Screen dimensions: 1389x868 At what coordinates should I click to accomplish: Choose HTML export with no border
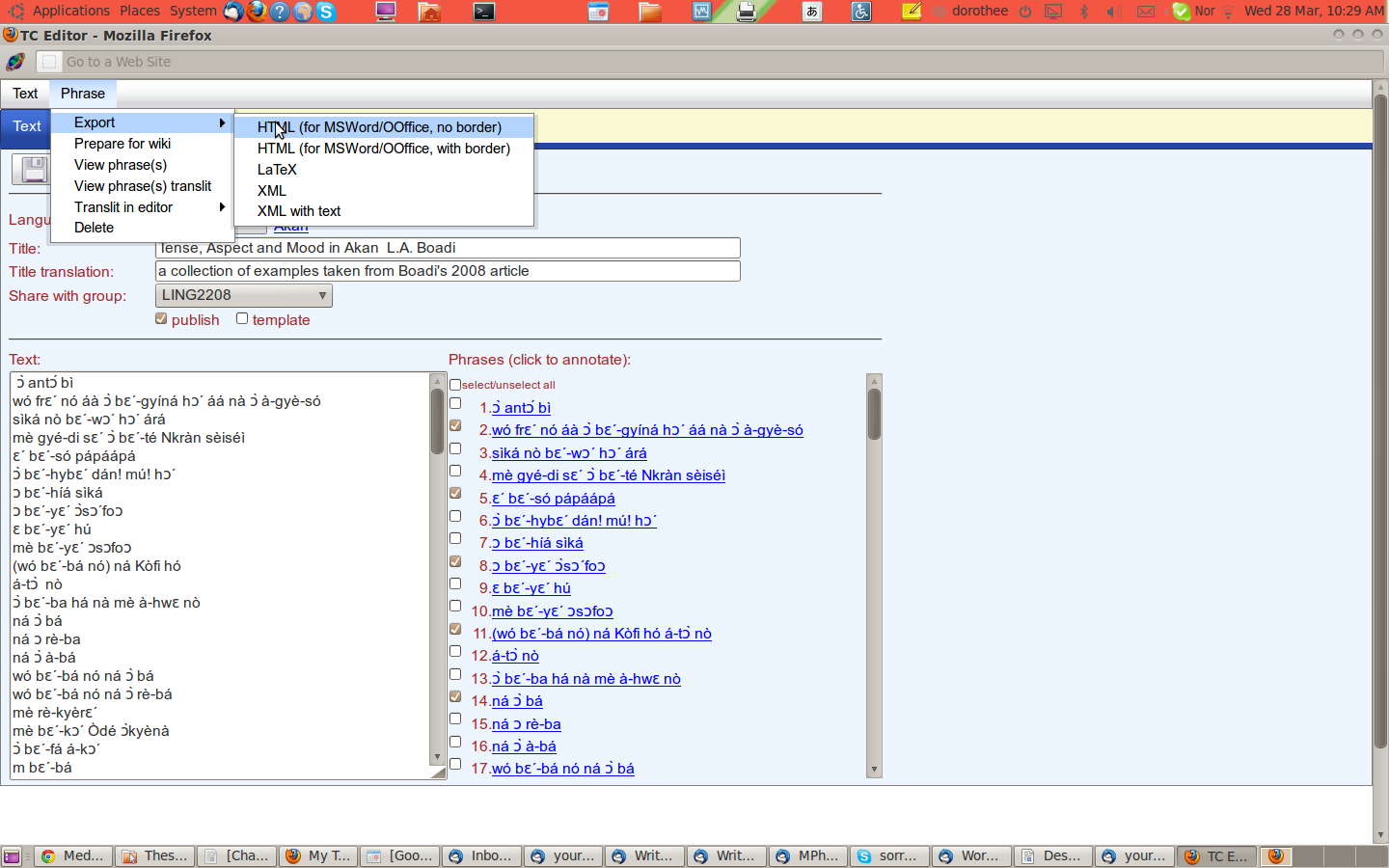click(383, 127)
